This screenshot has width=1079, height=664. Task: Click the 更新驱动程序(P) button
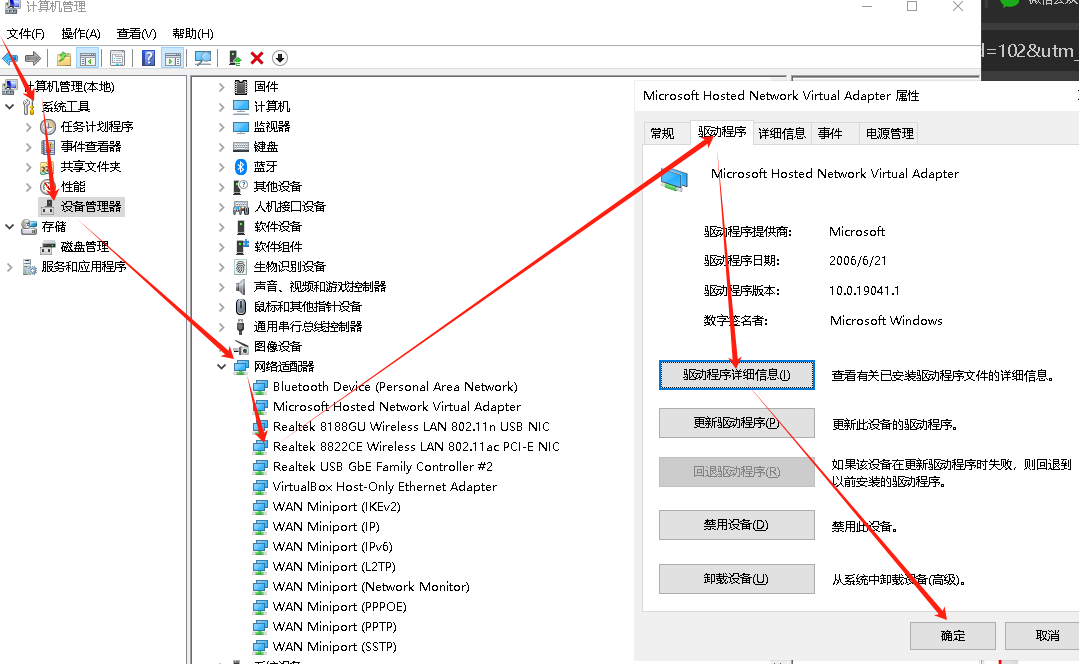[736, 423]
